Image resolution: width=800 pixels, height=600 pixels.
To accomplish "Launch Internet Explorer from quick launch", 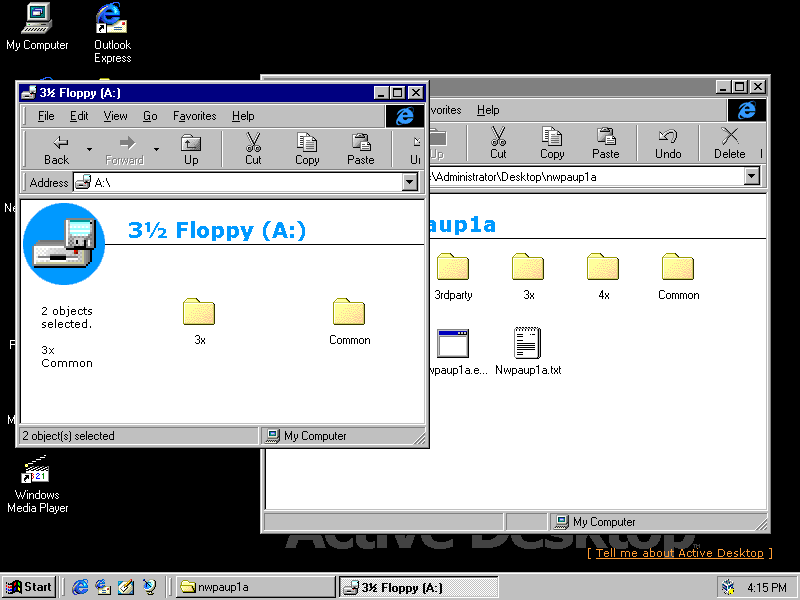I will click(80, 587).
